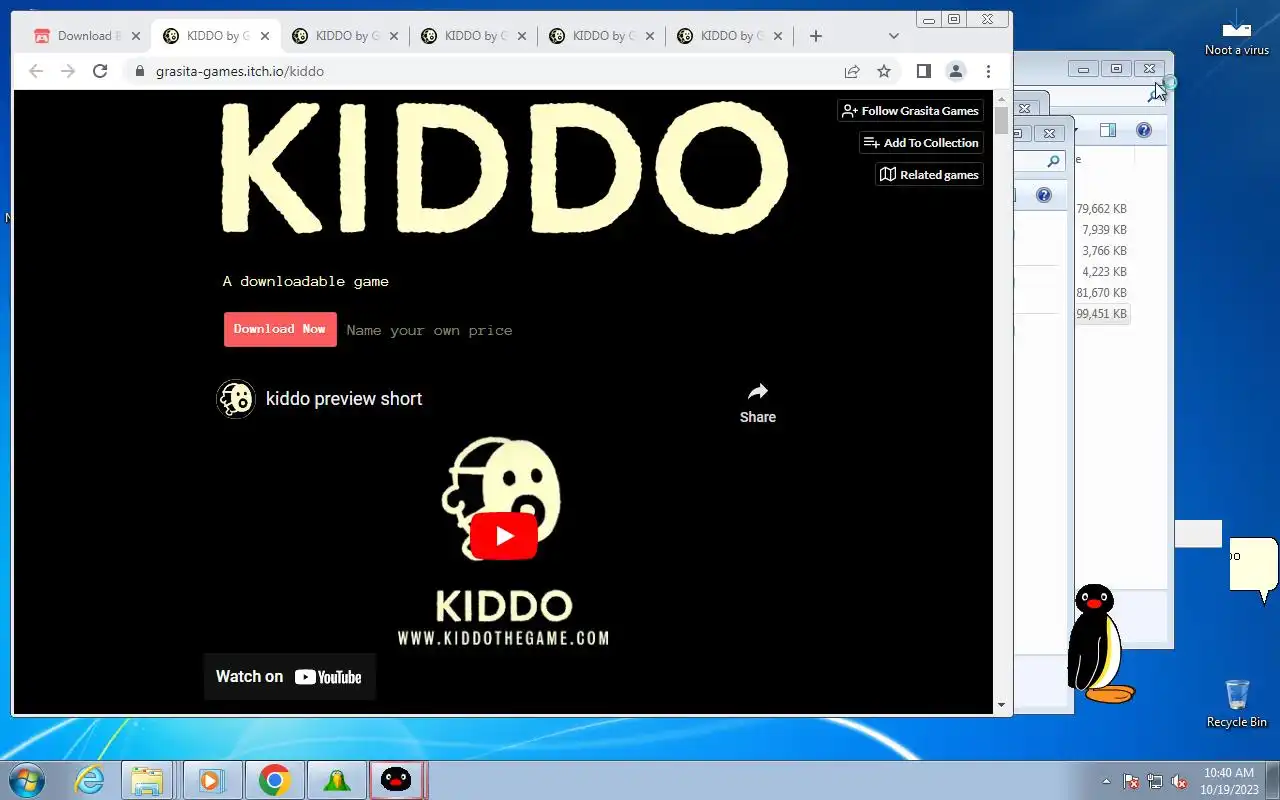Open a new browser tab
The height and width of the screenshot is (800, 1280).
(x=816, y=36)
